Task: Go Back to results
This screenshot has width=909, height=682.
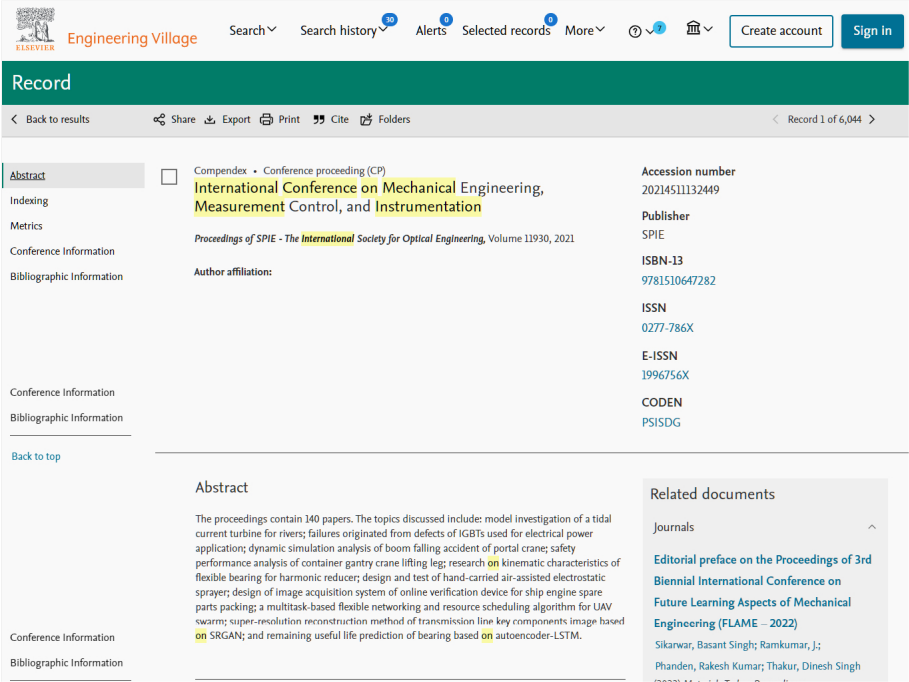Action: pyautogui.click(x=57, y=119)
